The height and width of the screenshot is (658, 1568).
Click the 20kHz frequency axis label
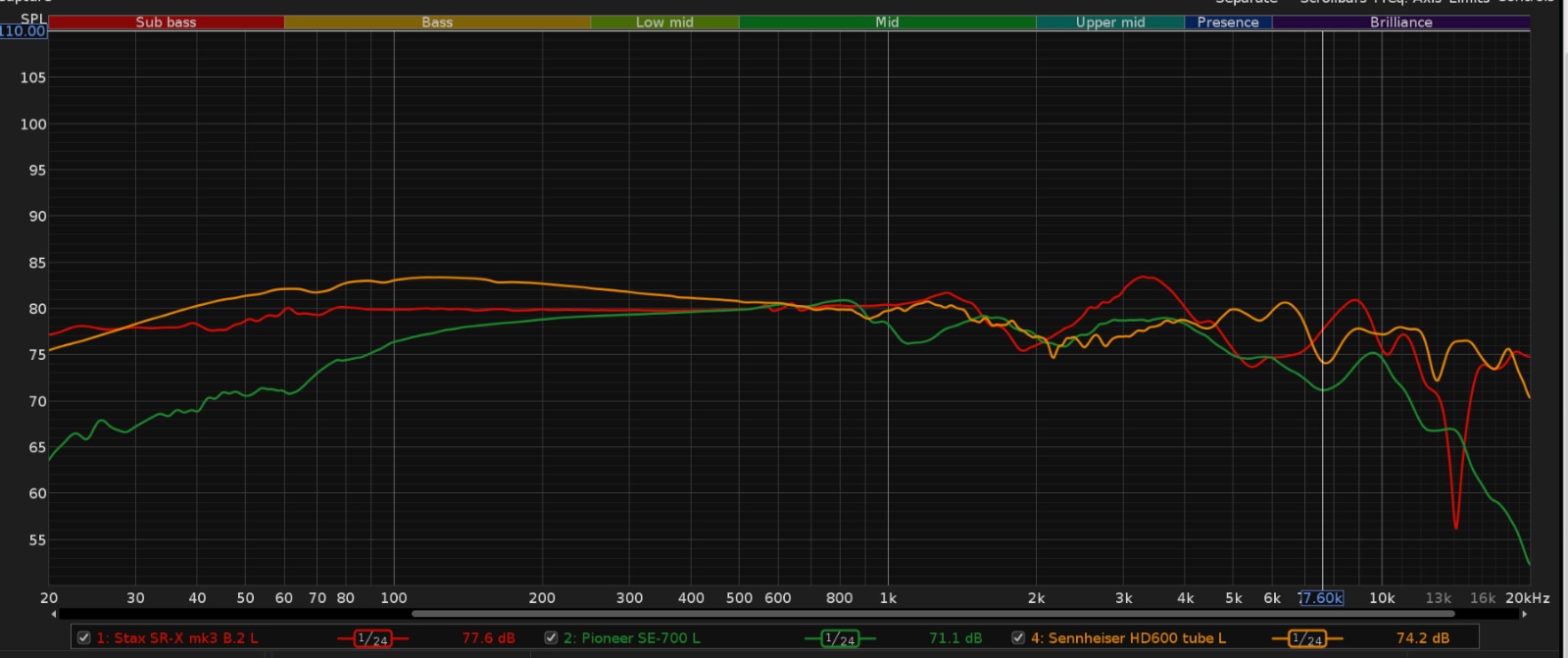(1528, 598)
